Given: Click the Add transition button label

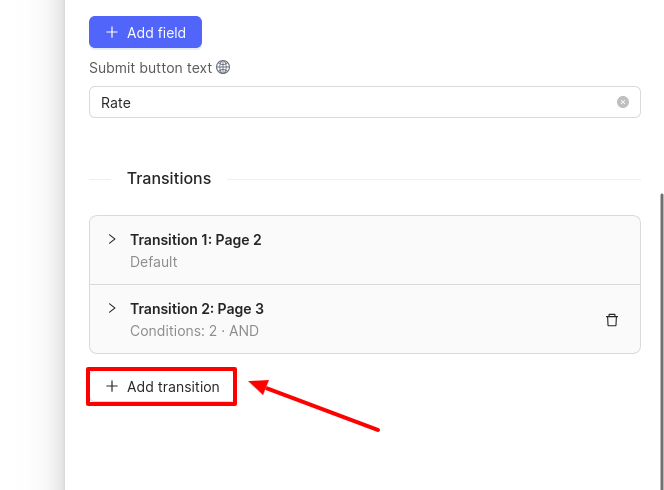Looking at the screenshot, I should coord(173,387).
